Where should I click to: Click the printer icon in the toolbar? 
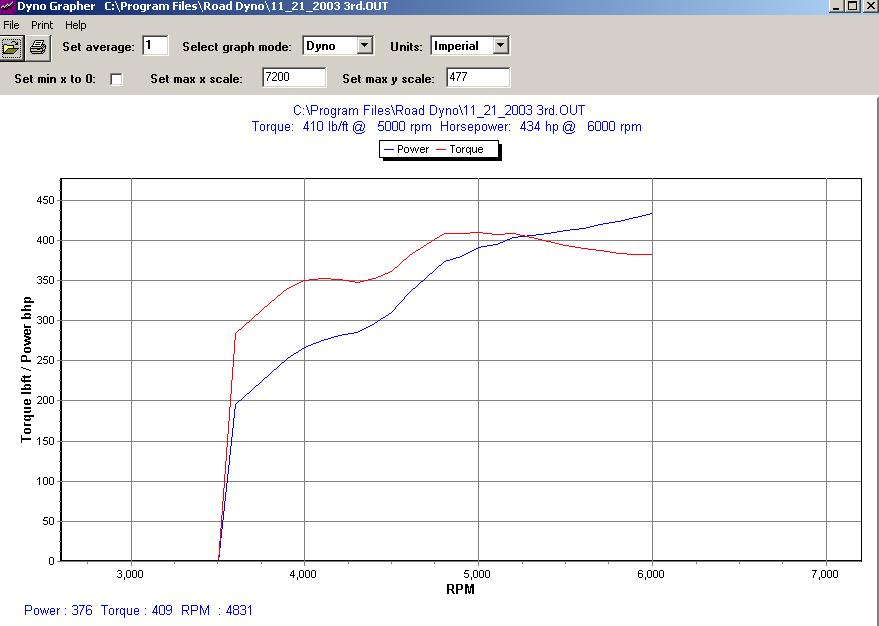pos(38,46)
